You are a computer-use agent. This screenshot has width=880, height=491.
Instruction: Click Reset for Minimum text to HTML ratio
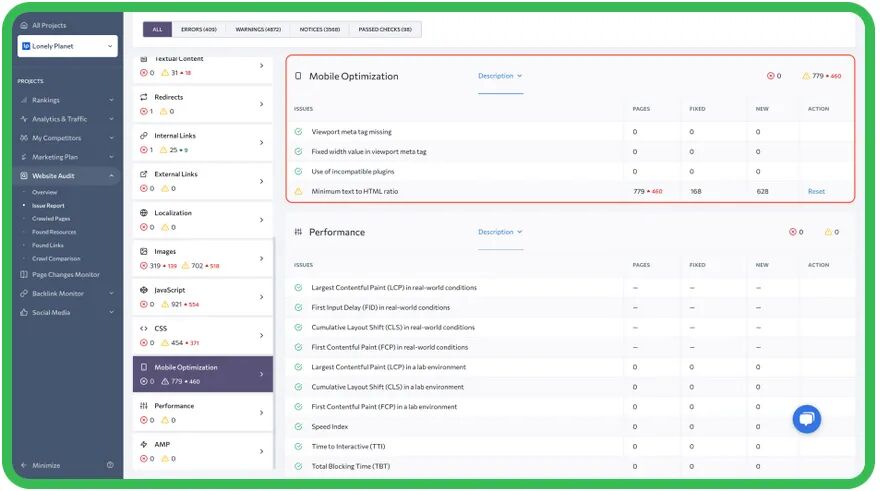[816, 191]
